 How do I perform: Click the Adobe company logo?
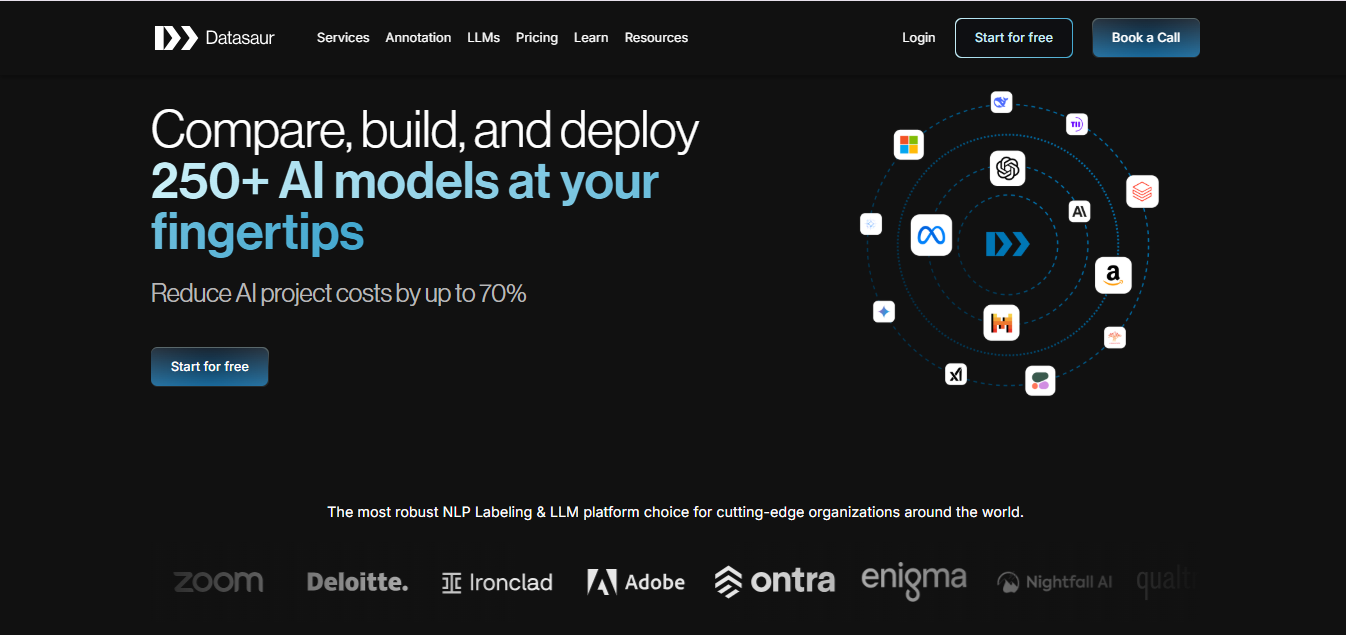[x=636, y=582]
